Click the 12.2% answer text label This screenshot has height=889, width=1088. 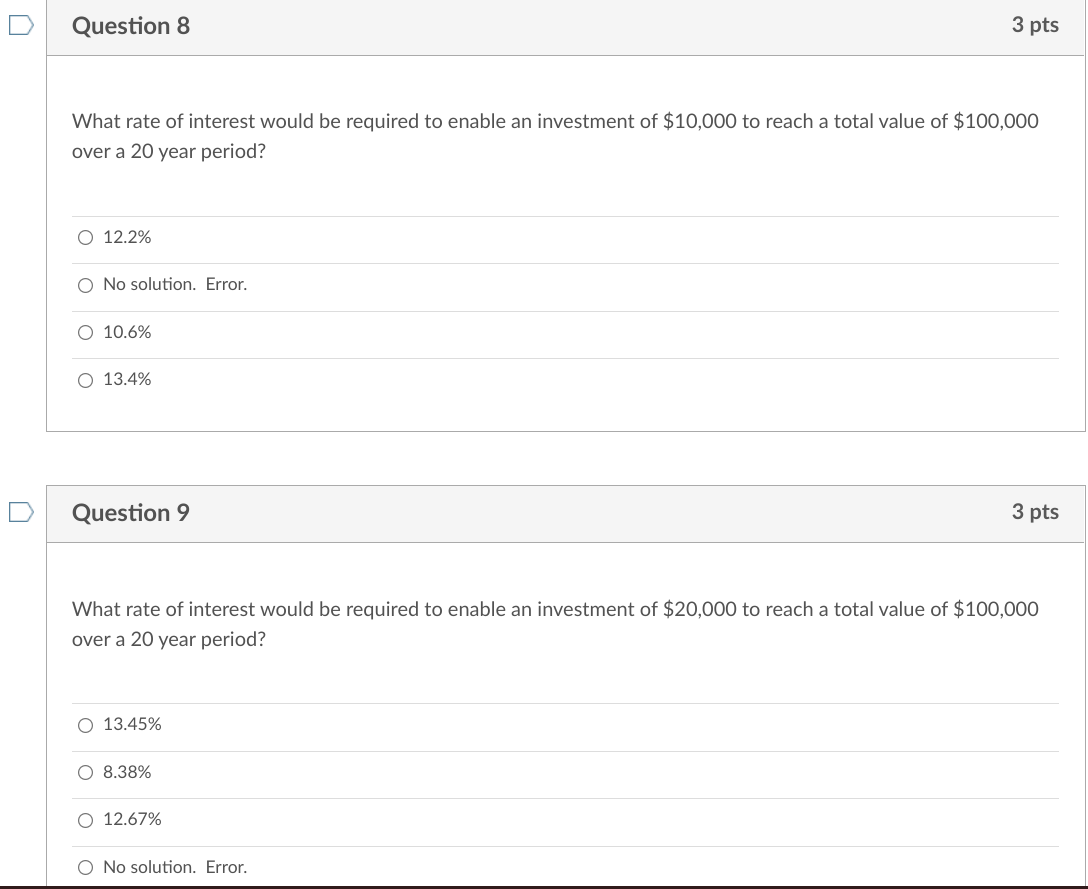point(127,237)
